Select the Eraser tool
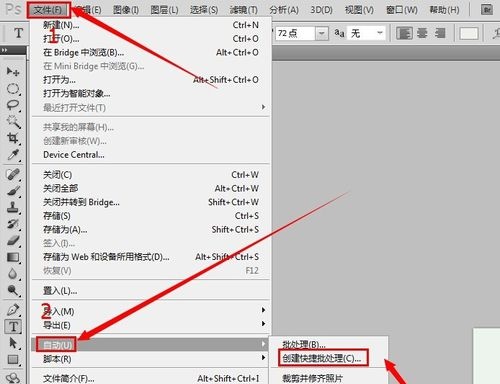 pyautogui.click(x=13, y=240)
